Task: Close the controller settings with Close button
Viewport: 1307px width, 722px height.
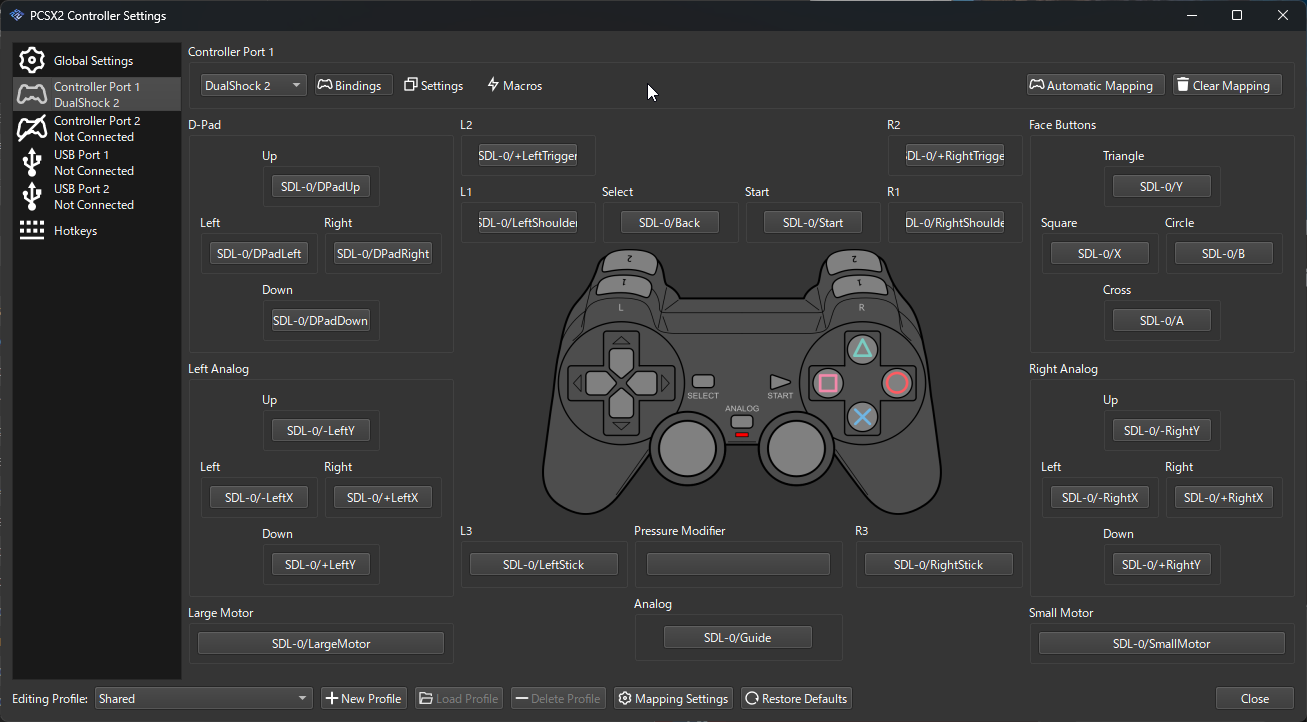Action: pyautogui.click(x=1254, y=699)
